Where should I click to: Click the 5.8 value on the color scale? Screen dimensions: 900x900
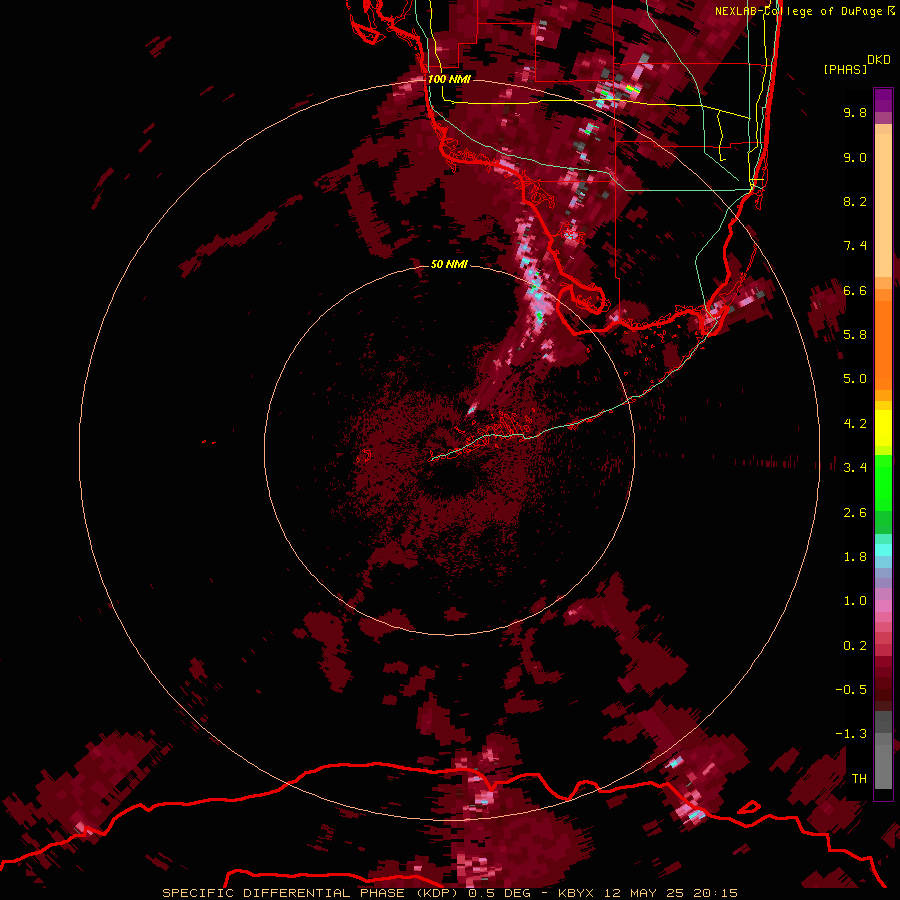click(x=855, y=335)
